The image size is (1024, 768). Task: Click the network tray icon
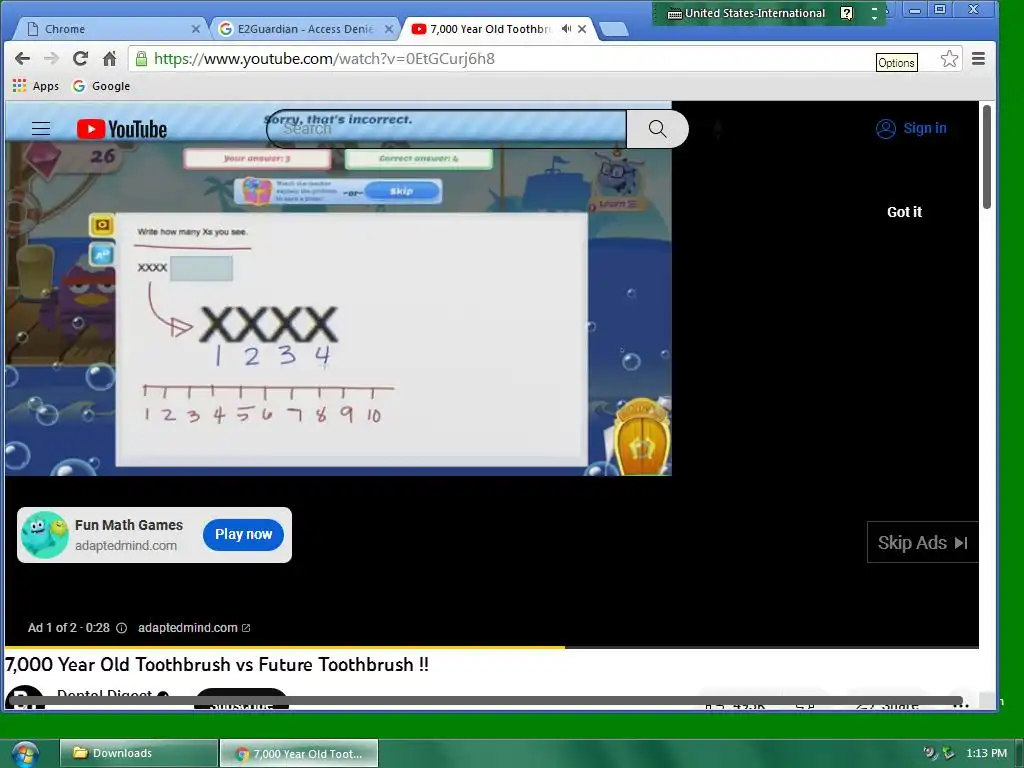tap(948, 753)
